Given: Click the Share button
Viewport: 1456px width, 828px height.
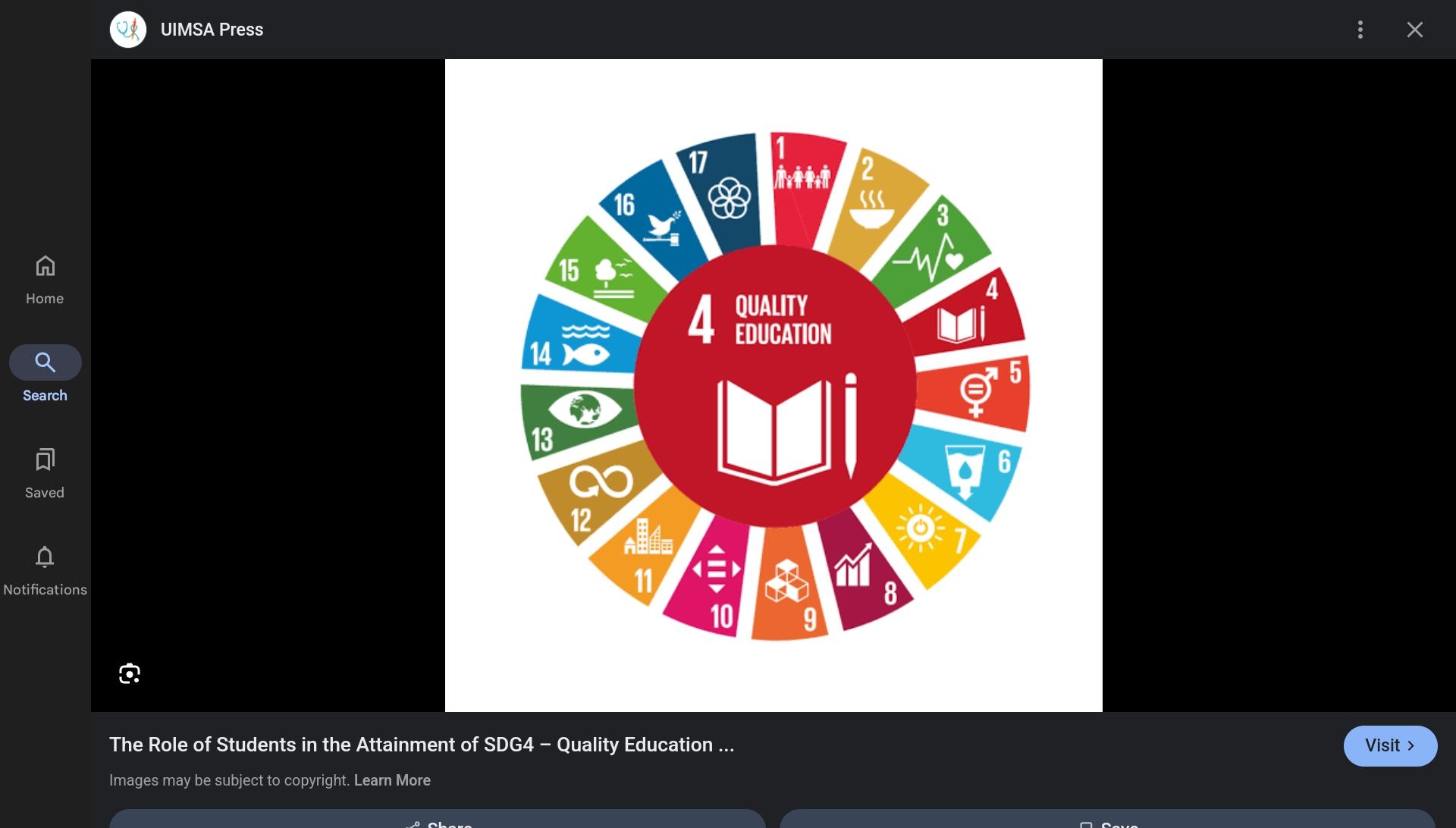Looking at the screenshot, I should (438, 819).
